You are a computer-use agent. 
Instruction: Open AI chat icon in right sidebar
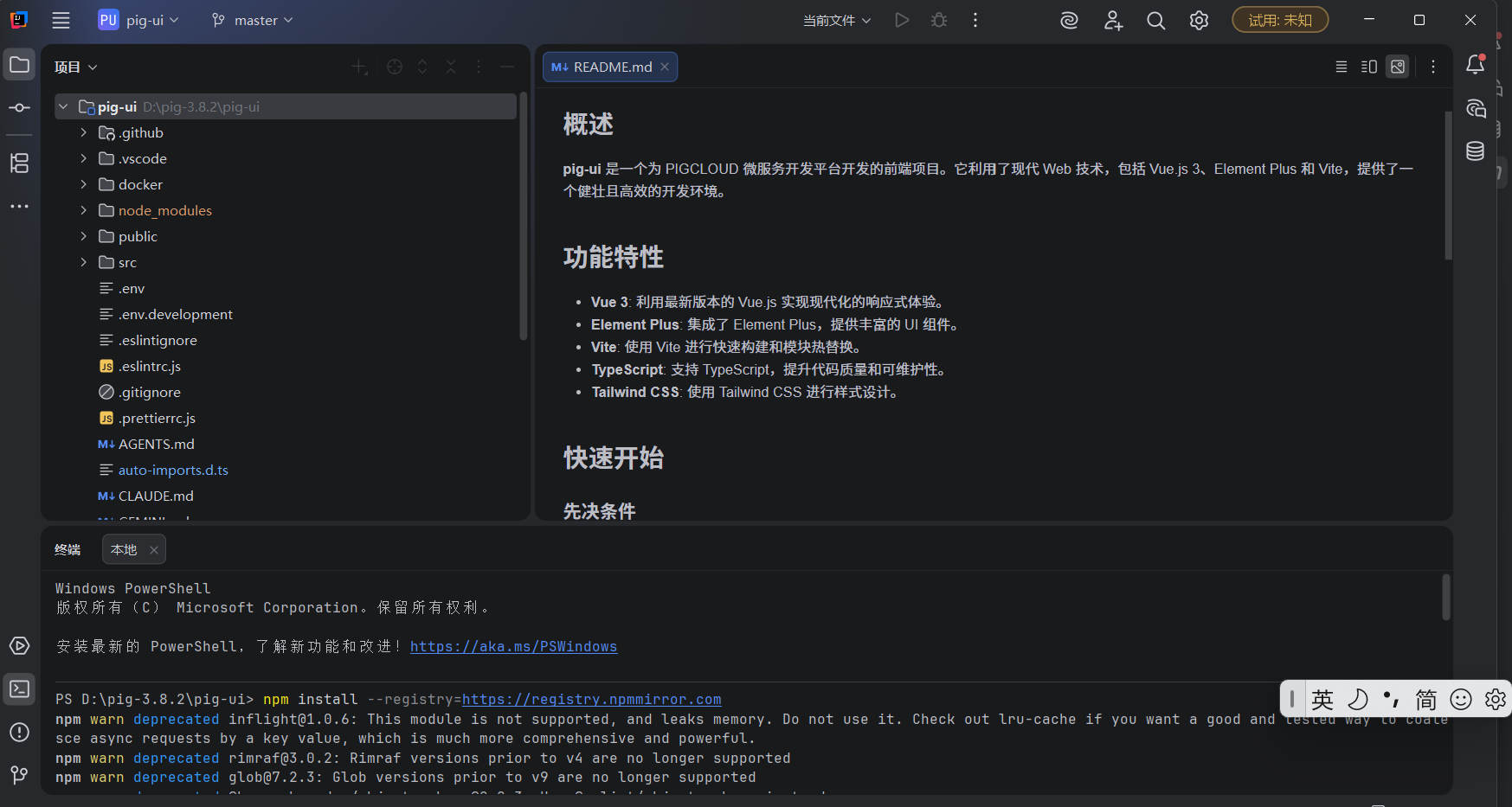tap(1476, 108)
